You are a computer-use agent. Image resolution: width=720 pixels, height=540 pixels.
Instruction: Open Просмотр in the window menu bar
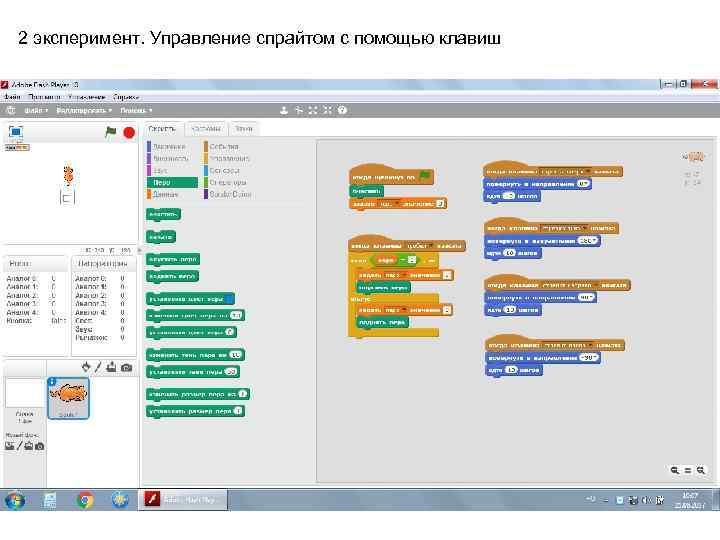[x=44, y=97]
